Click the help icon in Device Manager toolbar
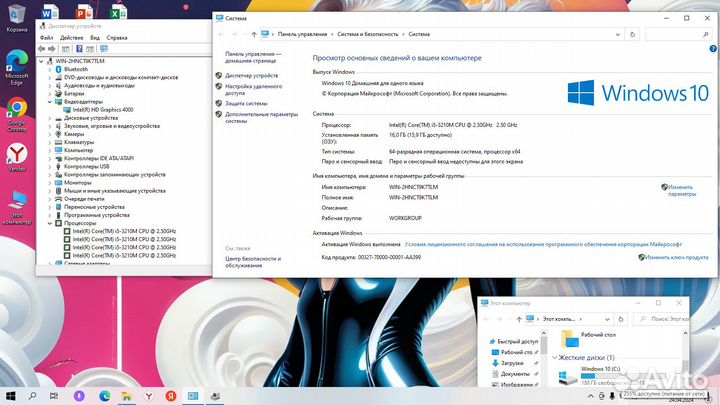The width and height of the screenshot is (720, 405). click(x=79, y=49)
